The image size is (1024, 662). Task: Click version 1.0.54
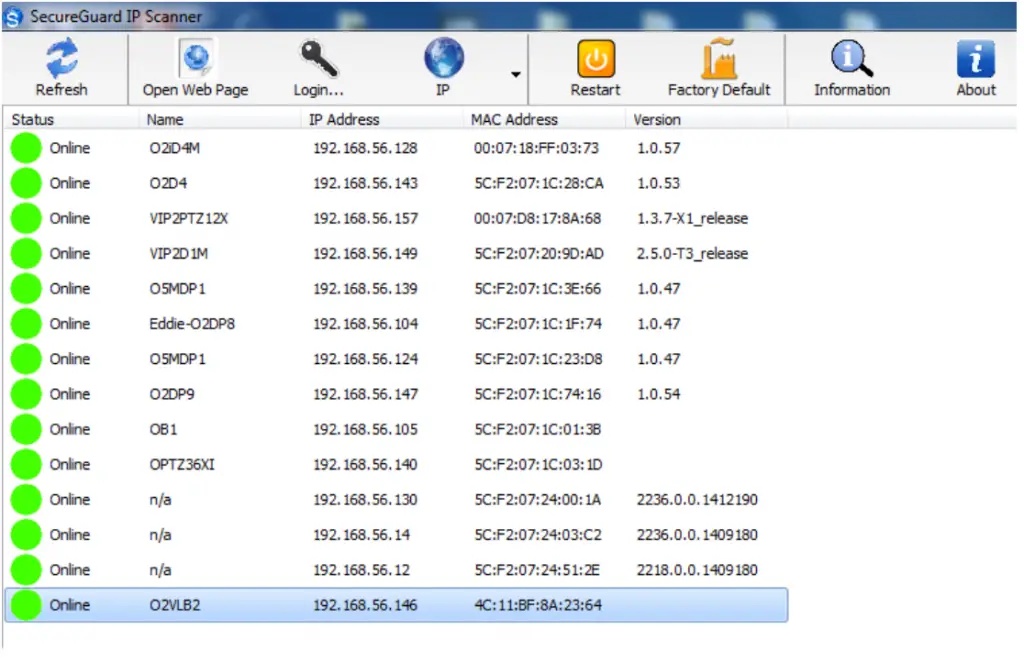pos(658,395)
